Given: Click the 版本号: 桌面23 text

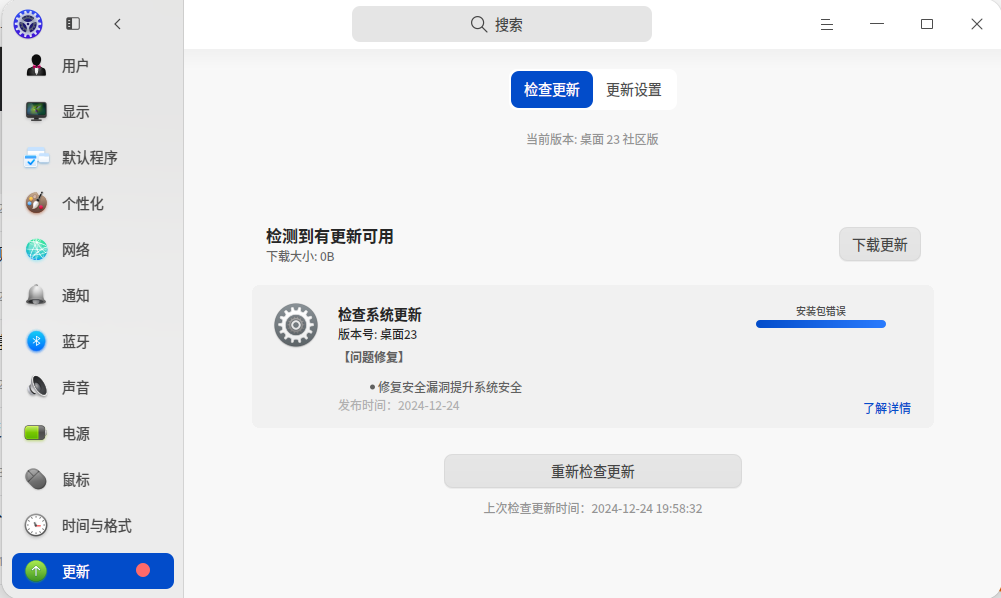Looking at the screenshot, I should point(377,334).
